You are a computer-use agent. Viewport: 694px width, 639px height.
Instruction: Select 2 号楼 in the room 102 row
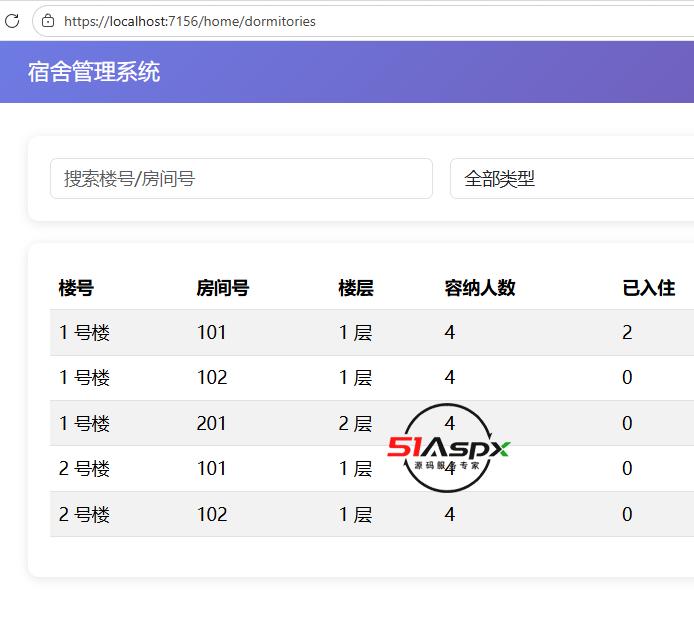[x=84, y=514]
